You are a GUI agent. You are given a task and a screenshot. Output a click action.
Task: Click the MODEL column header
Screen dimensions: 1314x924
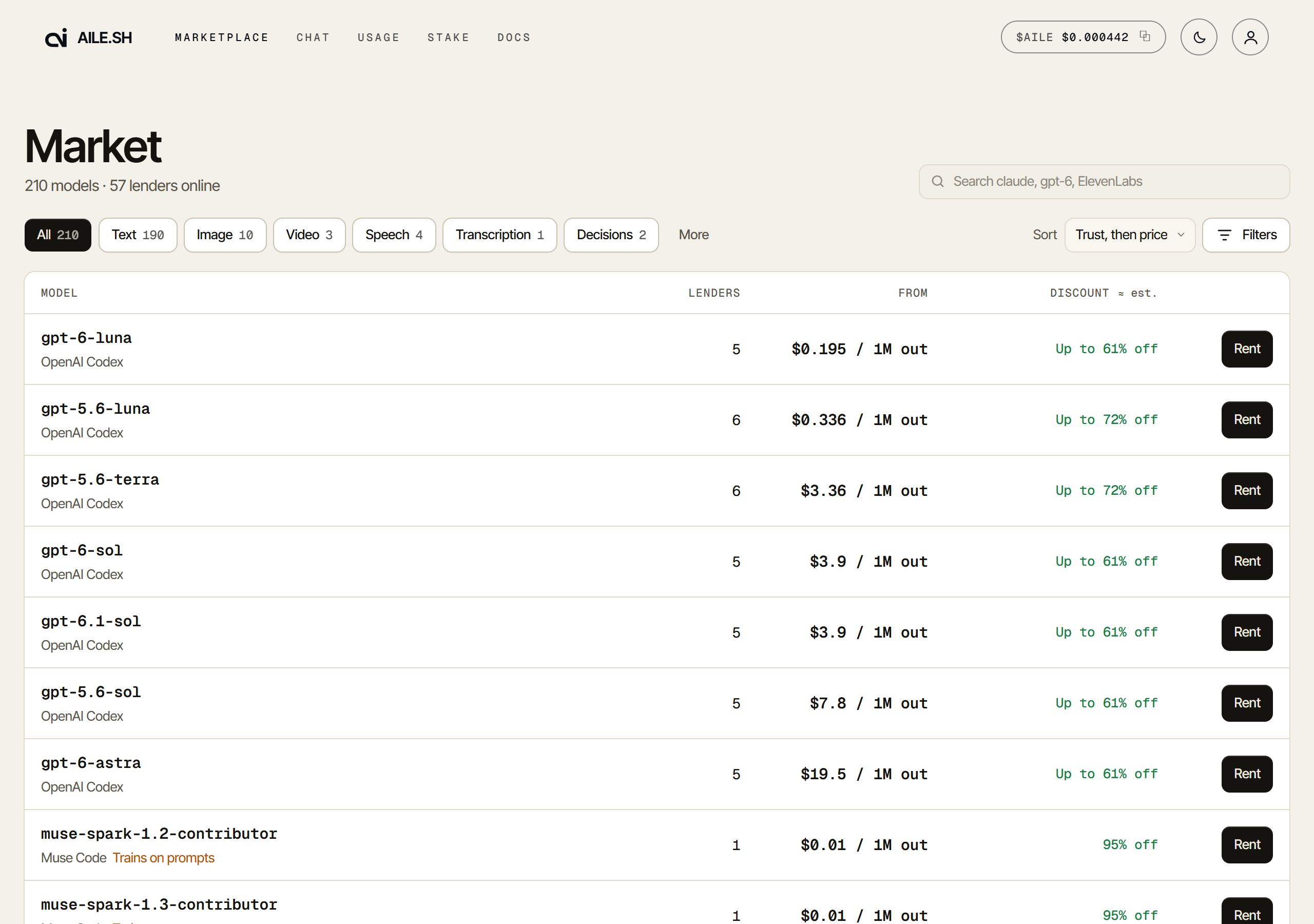tap(60, 293)
